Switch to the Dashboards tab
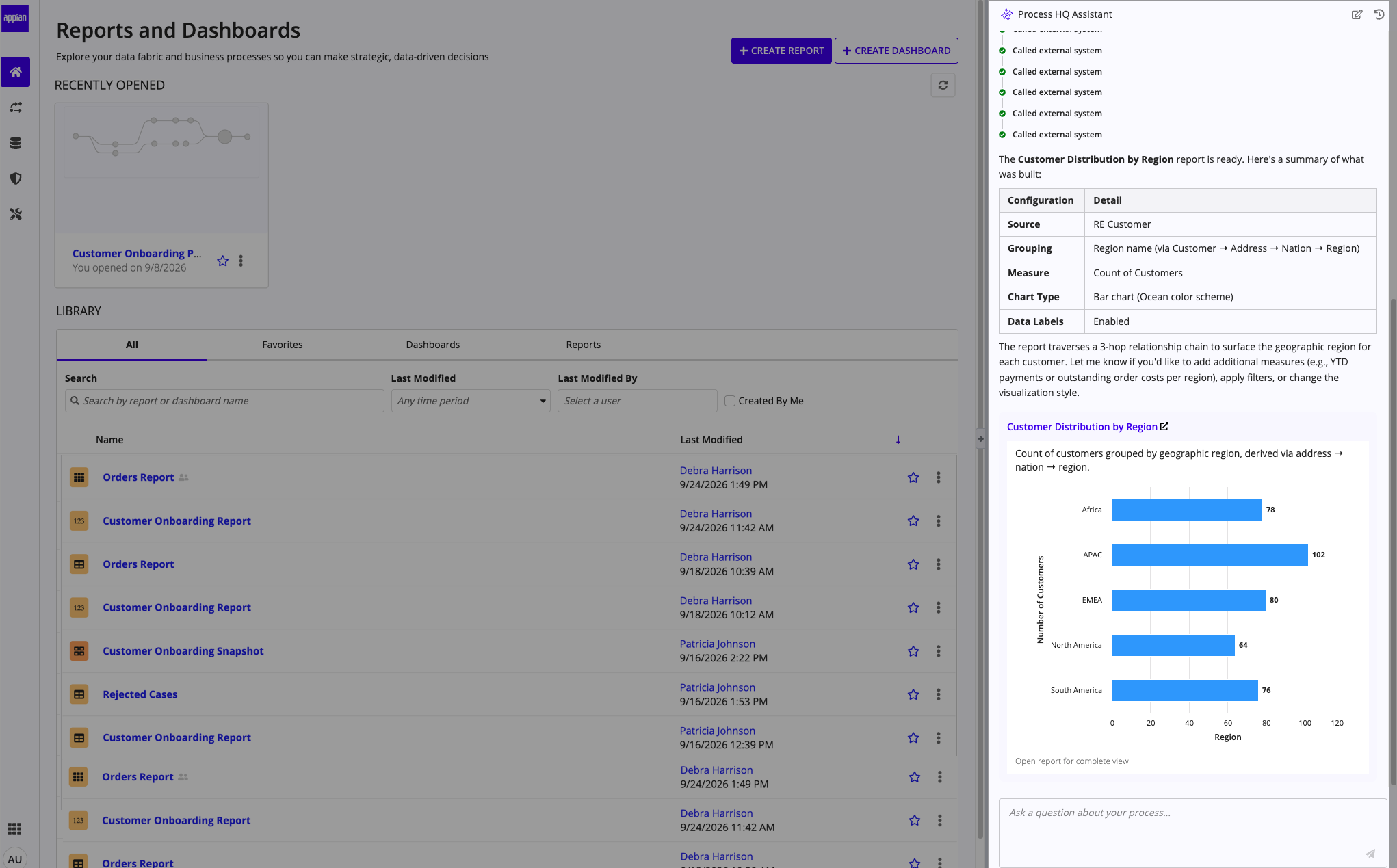 433,345
